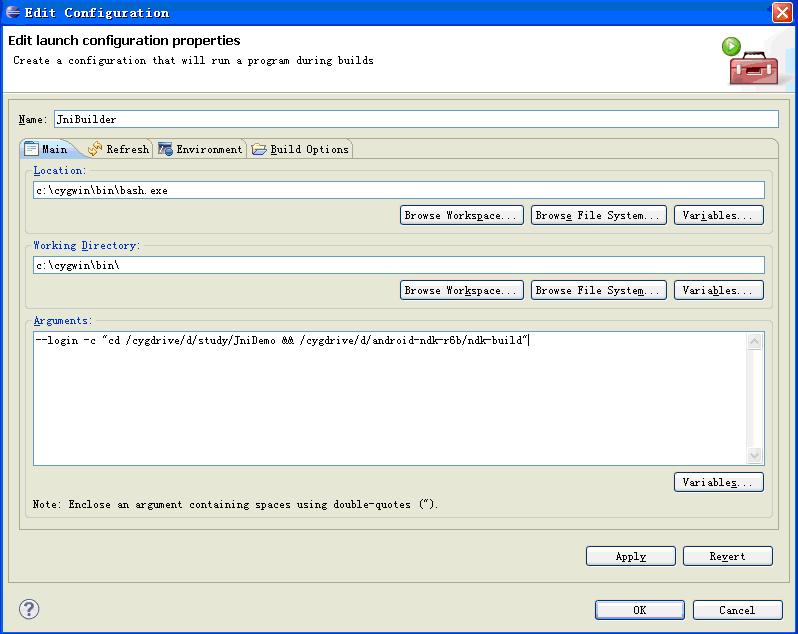798x634 pixels.
Task: Click Browse File System under Location
Action: pyautogui.click(x=598, y=215)
